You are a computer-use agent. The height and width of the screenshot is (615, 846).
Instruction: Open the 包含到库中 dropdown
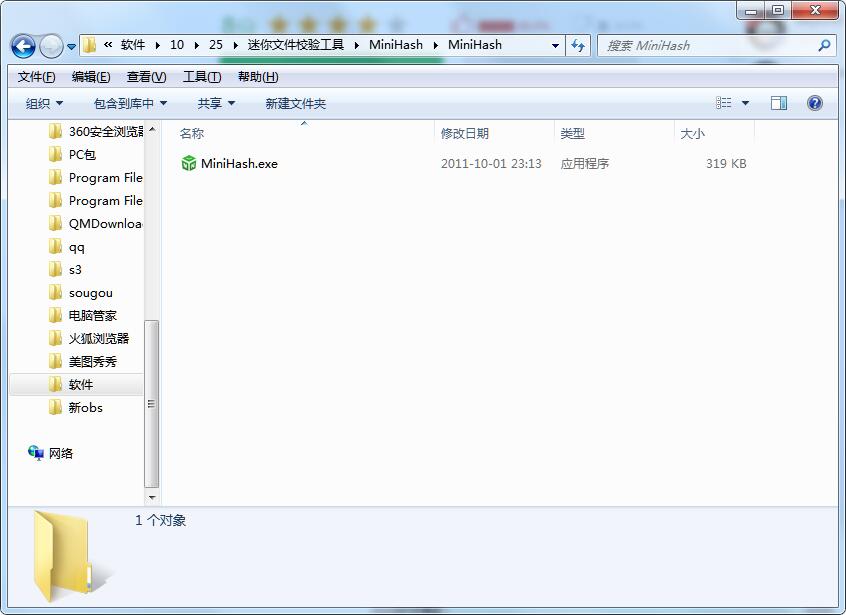tap(130, 103)
